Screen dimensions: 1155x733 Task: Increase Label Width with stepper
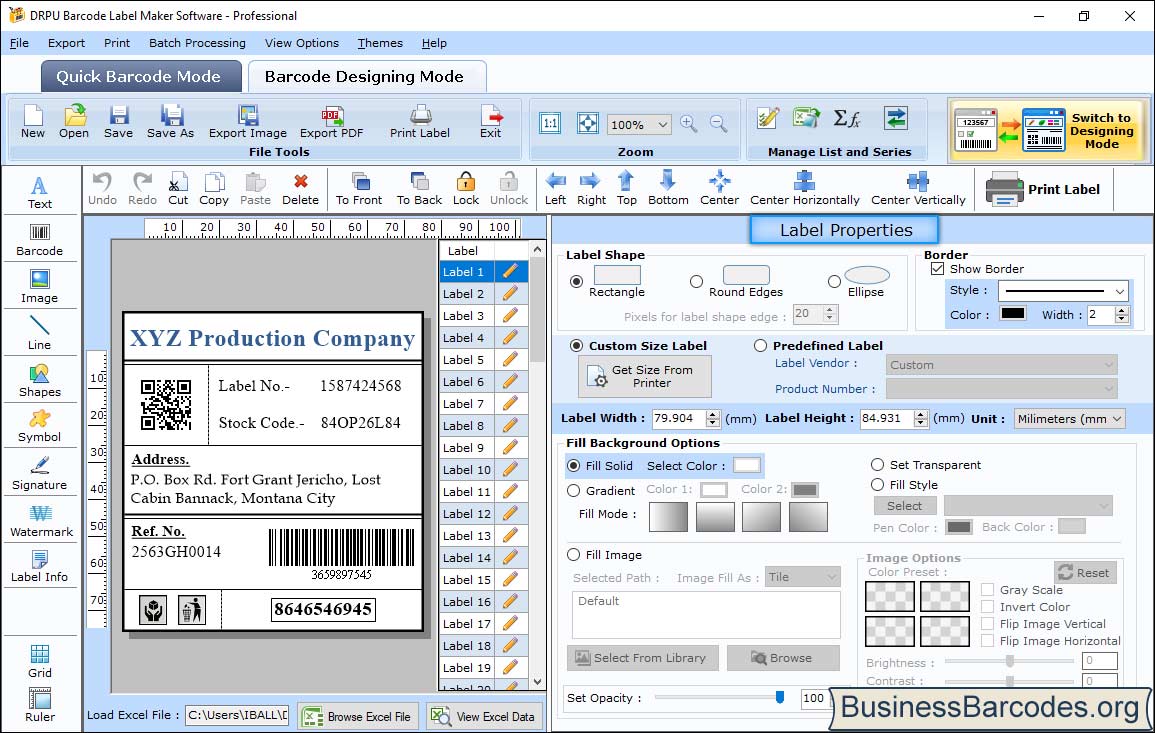coord(712,414)
